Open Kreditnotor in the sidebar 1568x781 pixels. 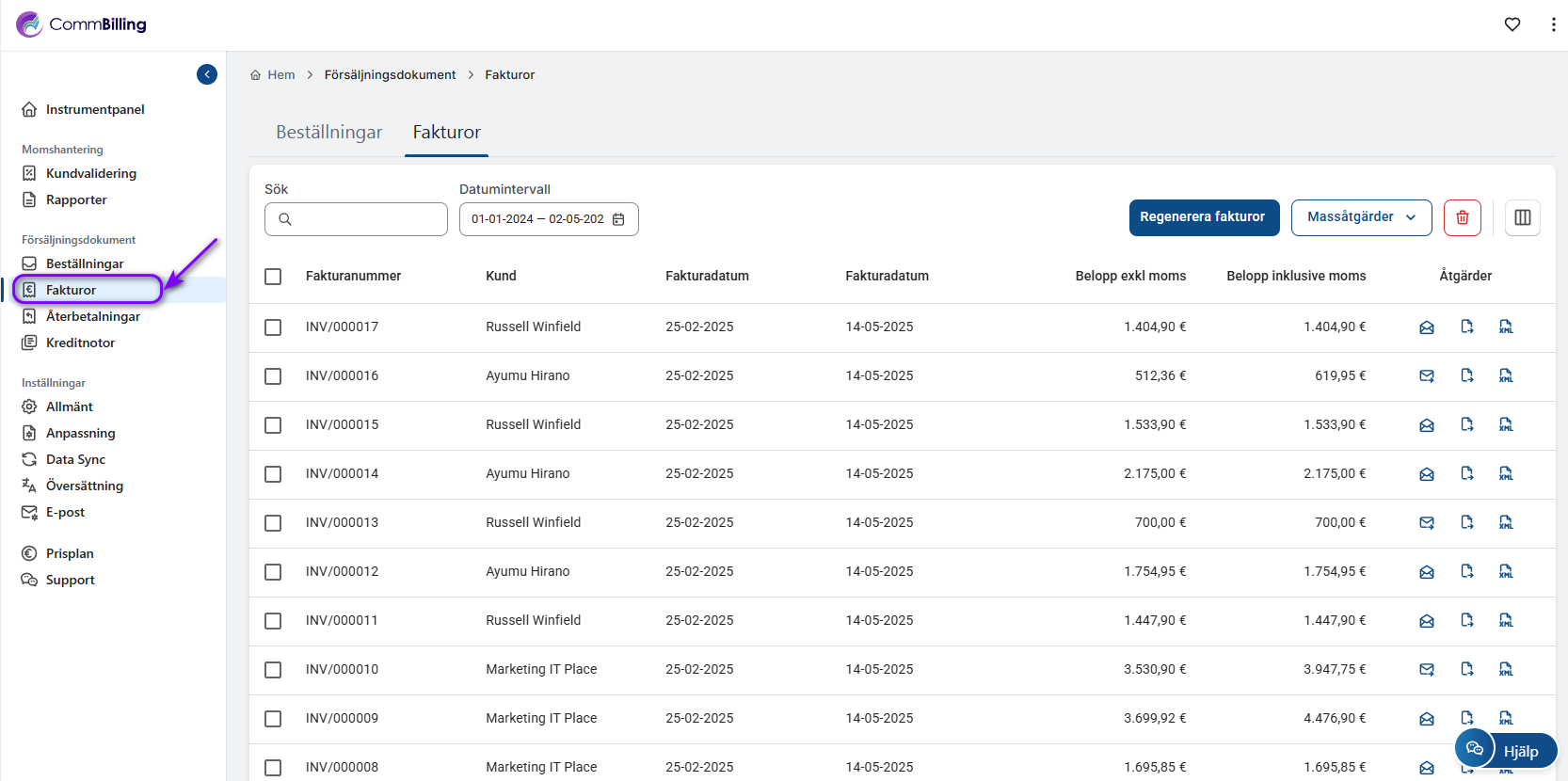tap(80, 343)
